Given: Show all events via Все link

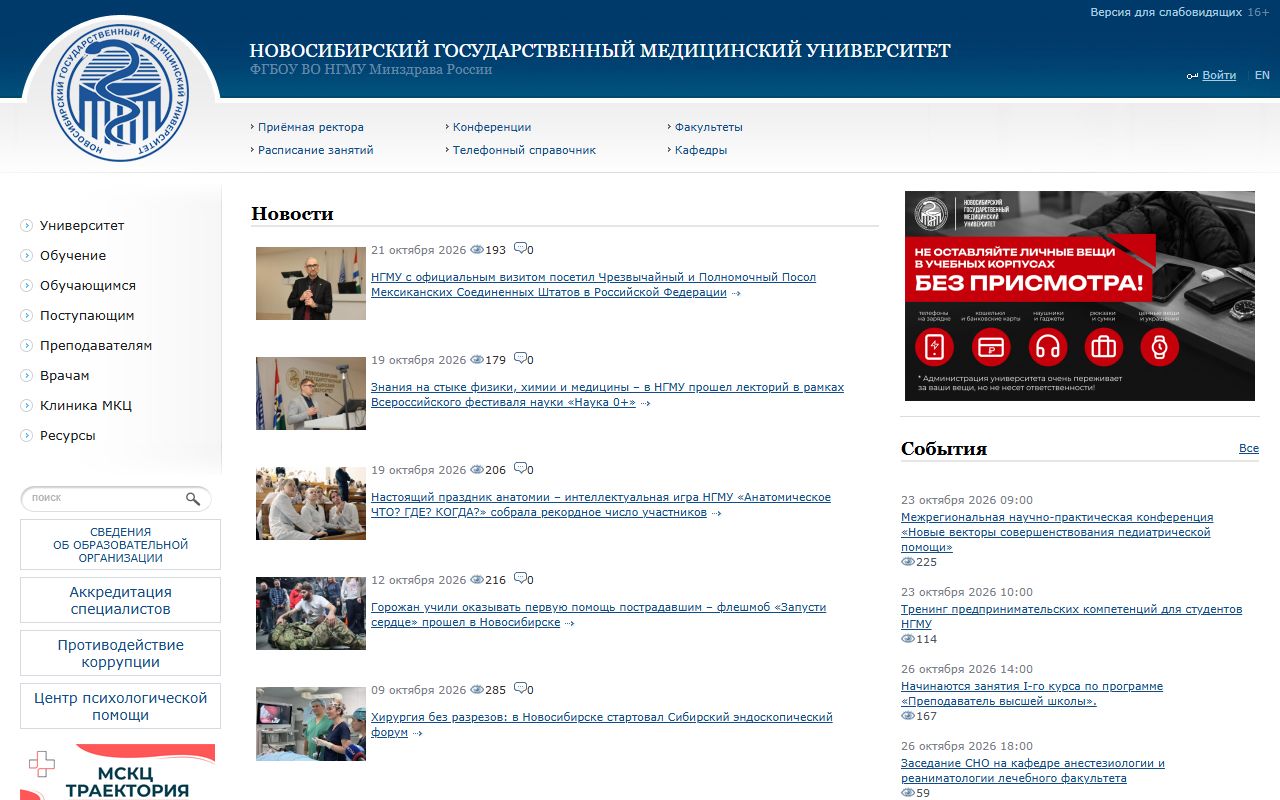Looking at the screenshot, I should pyautogui.click(x=1249, y=448).
